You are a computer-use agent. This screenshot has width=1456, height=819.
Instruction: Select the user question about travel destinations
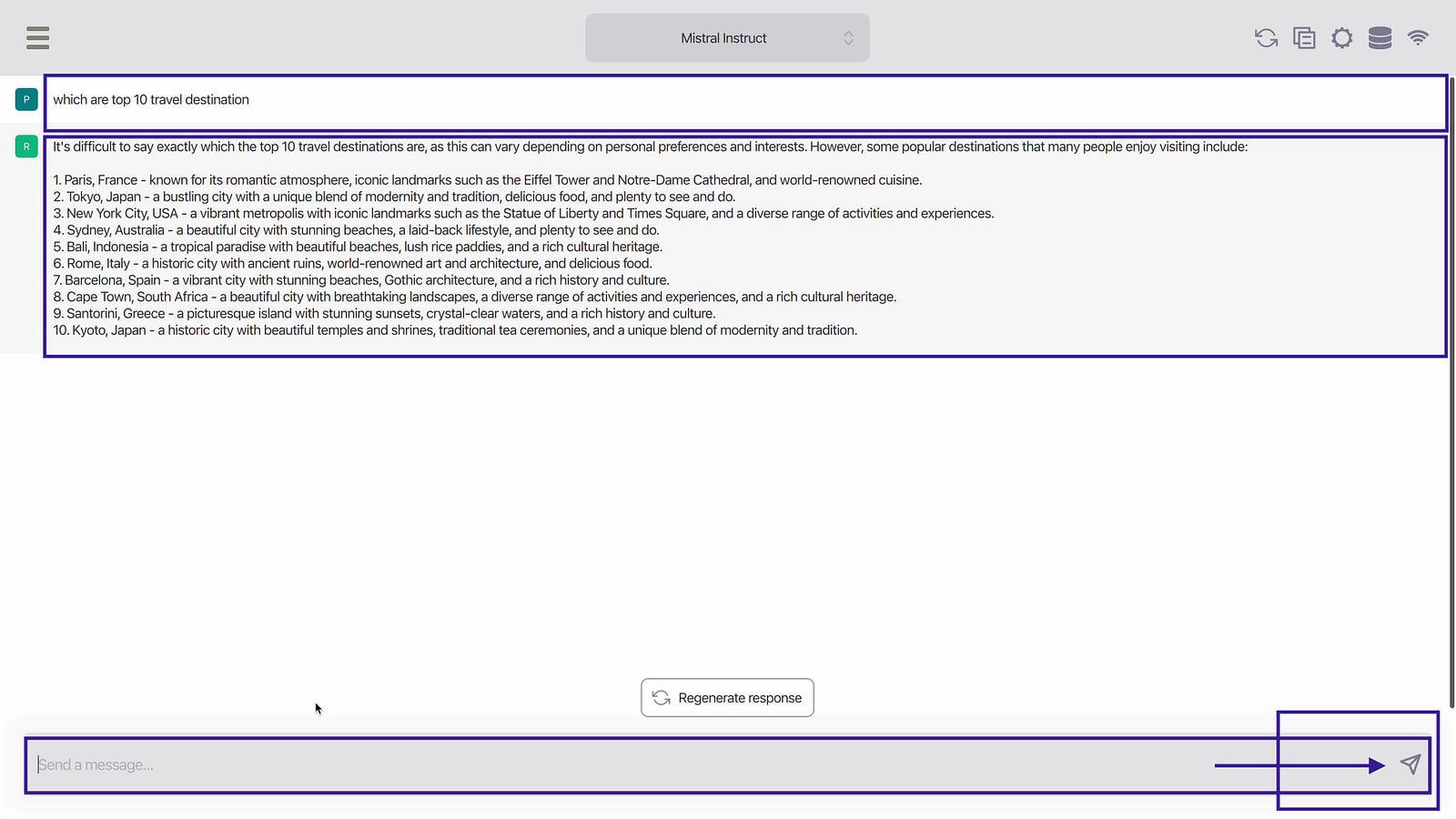tap(151, 100)
